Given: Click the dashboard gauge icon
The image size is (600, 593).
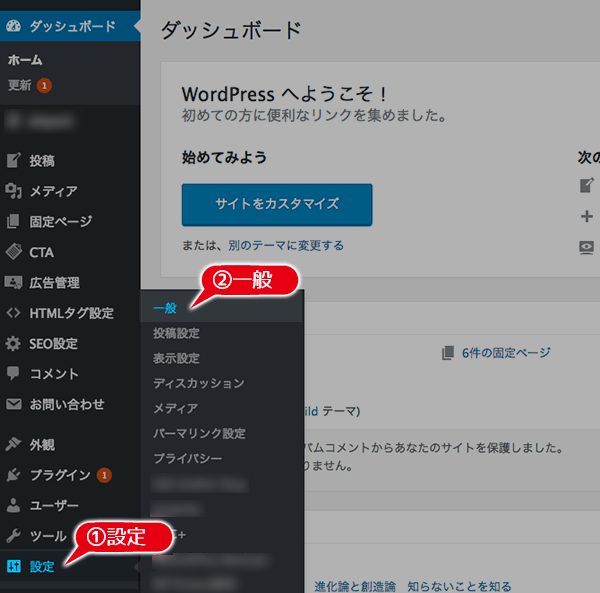Looking at the screenshot, I should 14,26.
